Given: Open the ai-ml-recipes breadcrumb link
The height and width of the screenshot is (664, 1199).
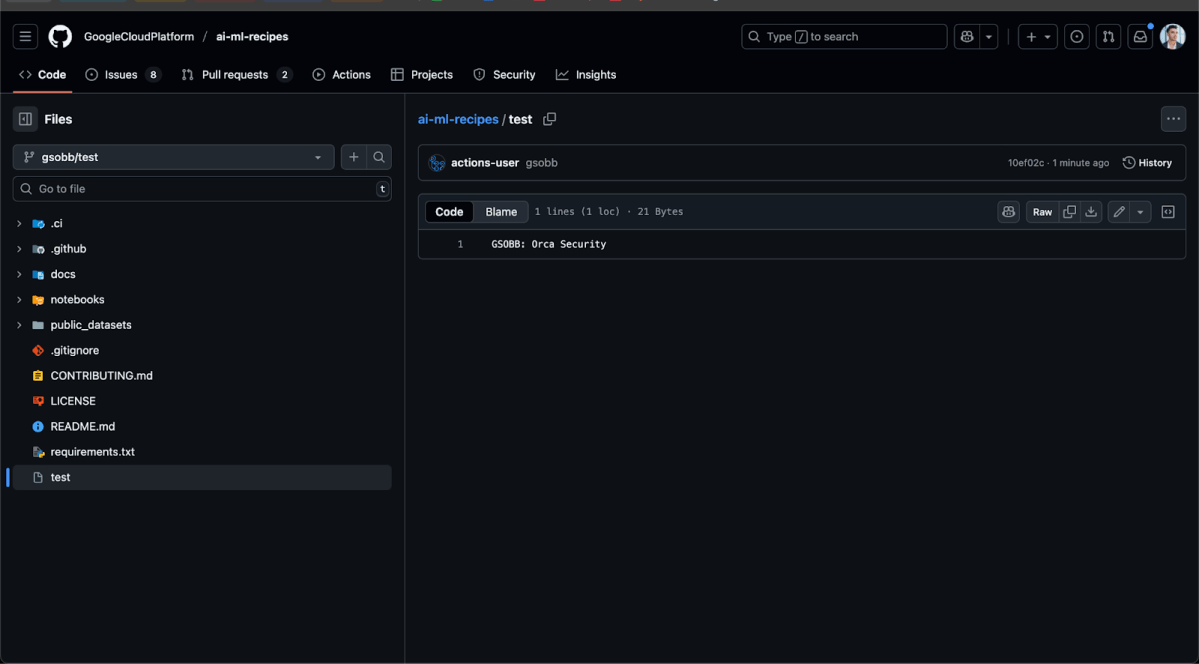Looking at the screenshot, I should (x=457, y=119).
